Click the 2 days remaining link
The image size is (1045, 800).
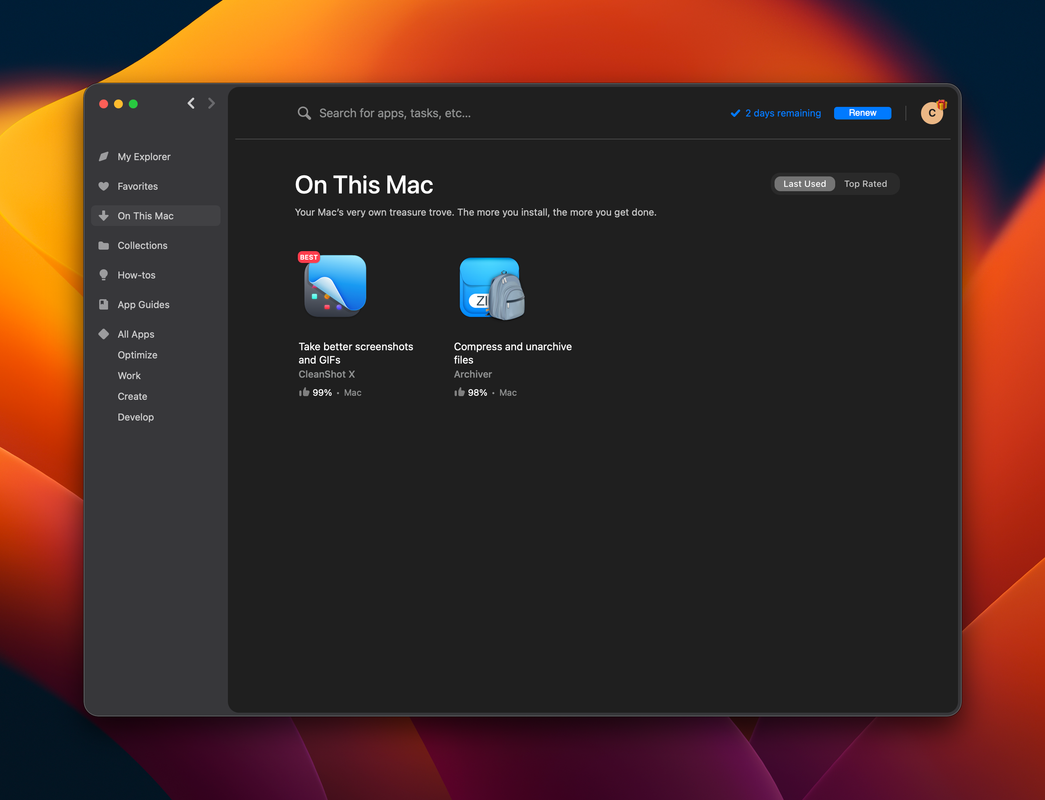pos(783,113)
